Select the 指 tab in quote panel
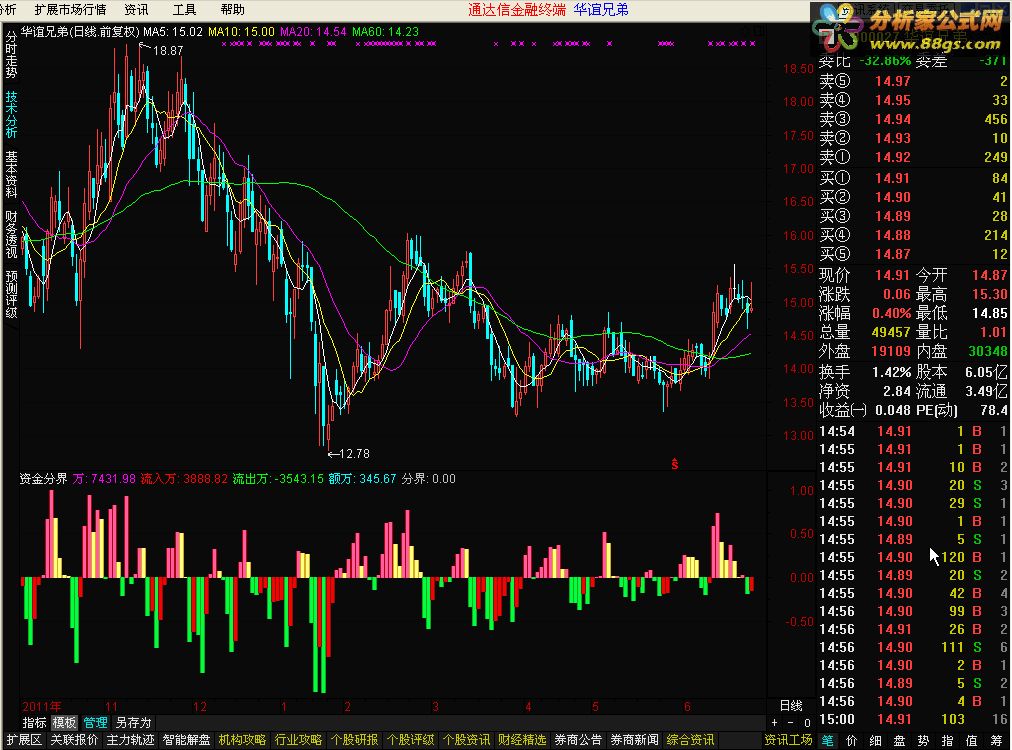Viewport: 1012px width, 750px height. (947, 740)
